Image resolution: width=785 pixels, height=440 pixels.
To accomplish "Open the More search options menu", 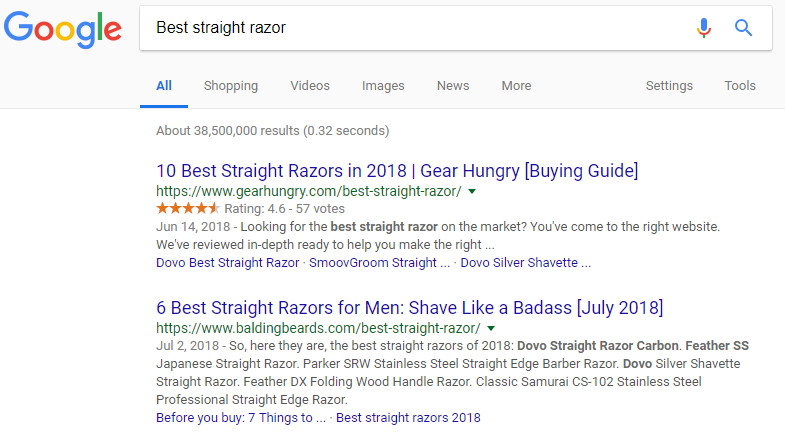I will point(516,86).
